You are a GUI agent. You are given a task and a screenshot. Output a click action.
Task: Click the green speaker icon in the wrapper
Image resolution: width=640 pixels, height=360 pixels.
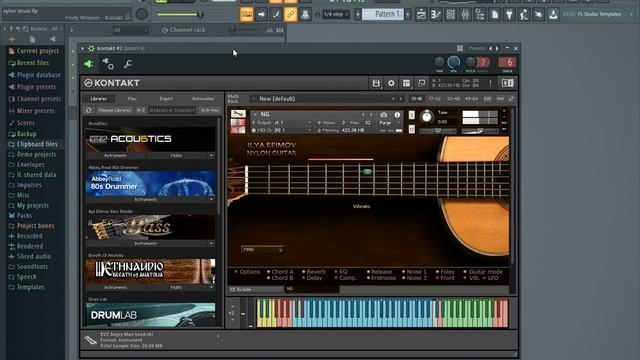pos(89,64)
